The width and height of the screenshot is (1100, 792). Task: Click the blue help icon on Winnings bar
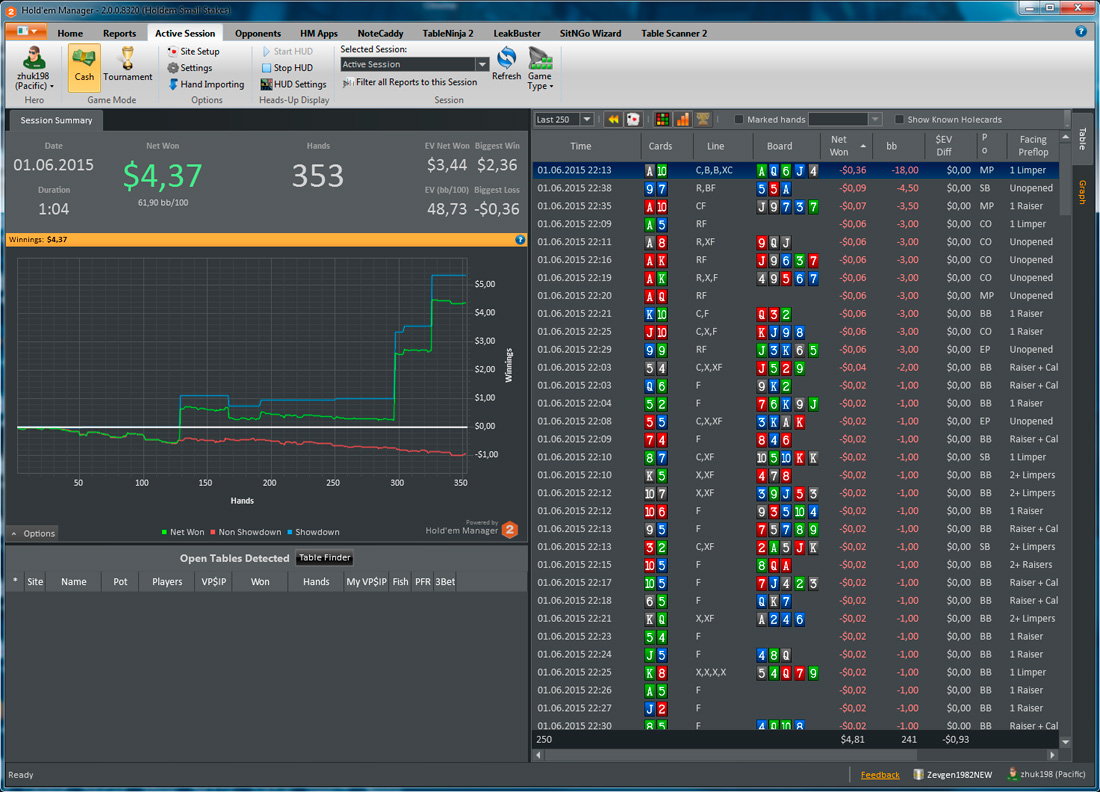click(x=520, y=239)
